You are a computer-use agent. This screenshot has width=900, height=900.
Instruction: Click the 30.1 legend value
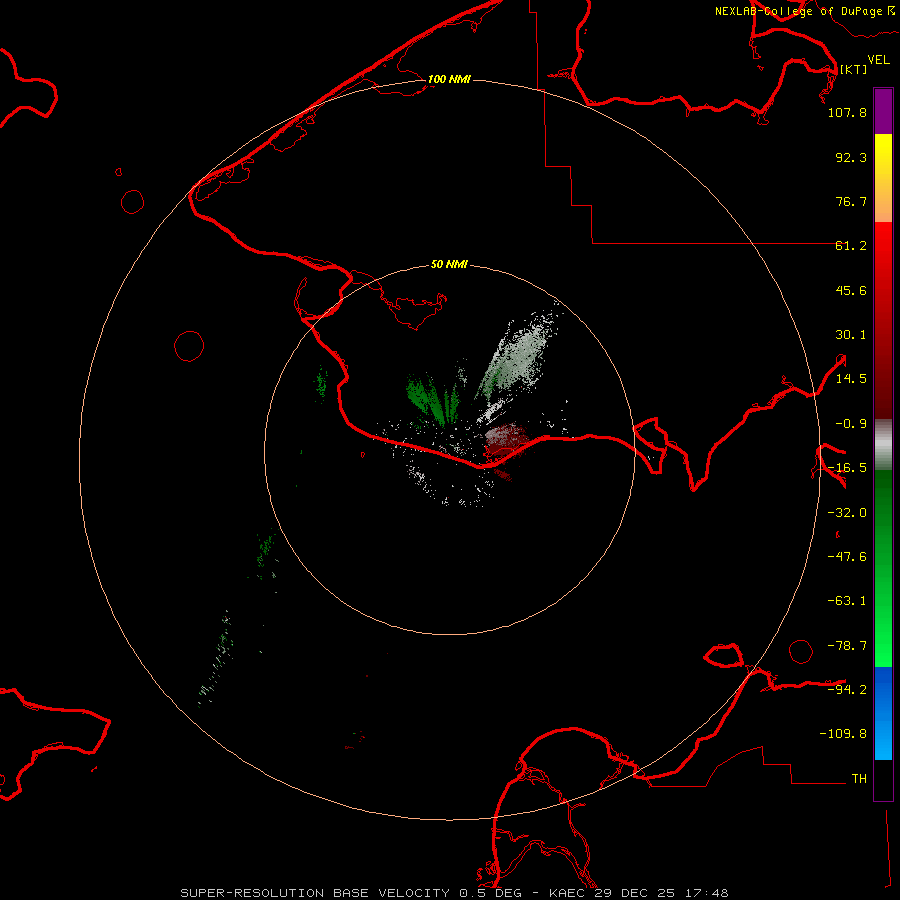point(851,335)
